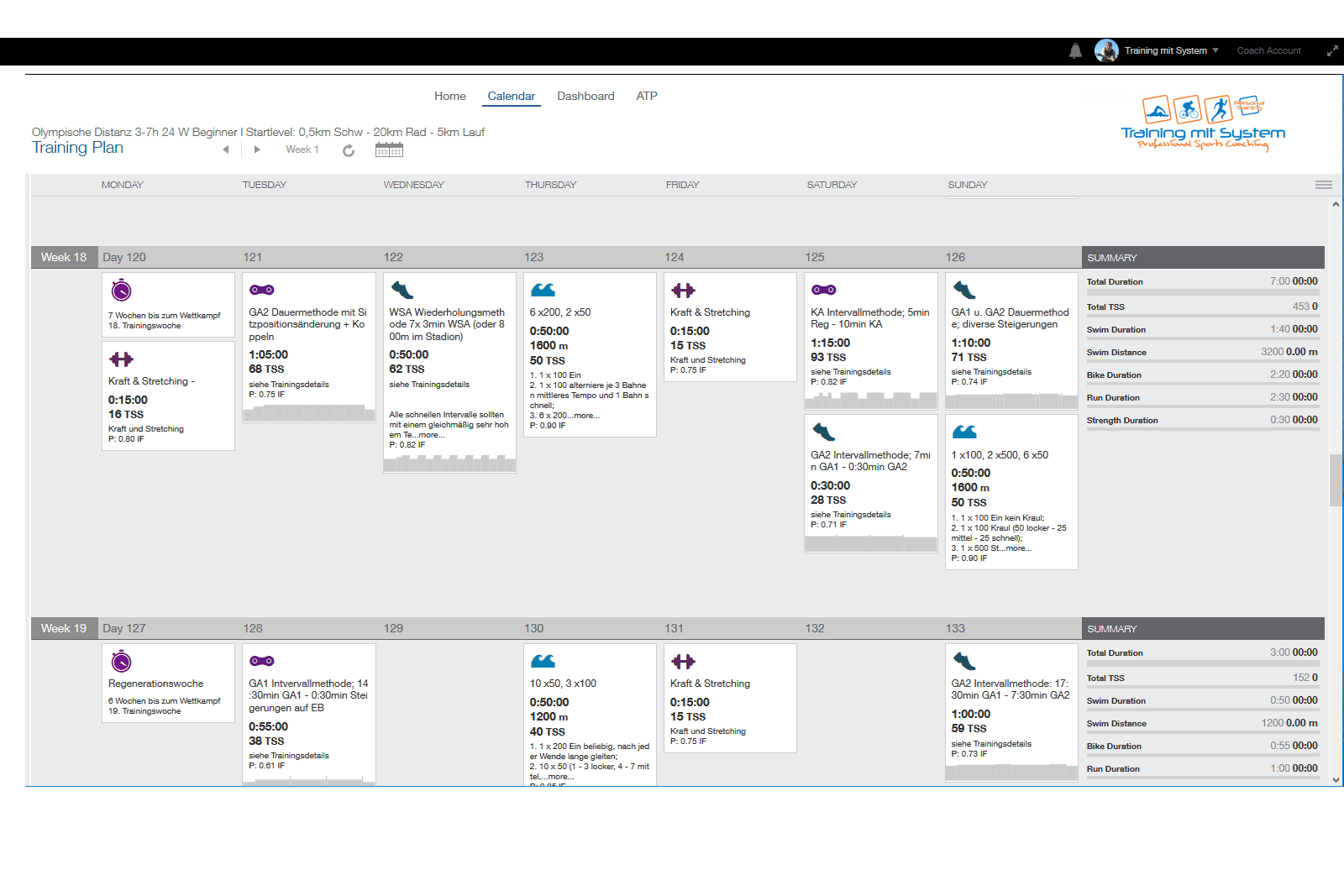The width and height of the screenshot is (1344, 896).
Task: Go to next week with right arrow
Action: click(257, 149)
